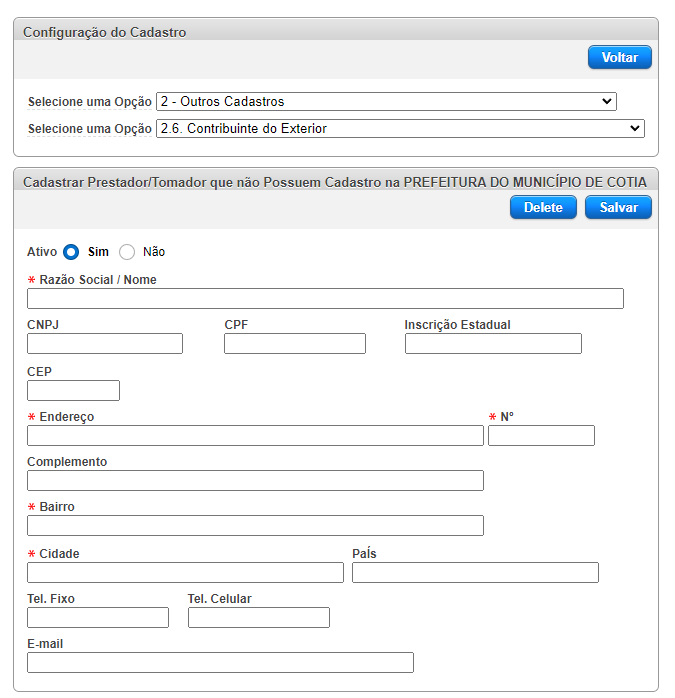Focus the Razão Social / Nome field
The image size is (675, 698).
[325, 299]
